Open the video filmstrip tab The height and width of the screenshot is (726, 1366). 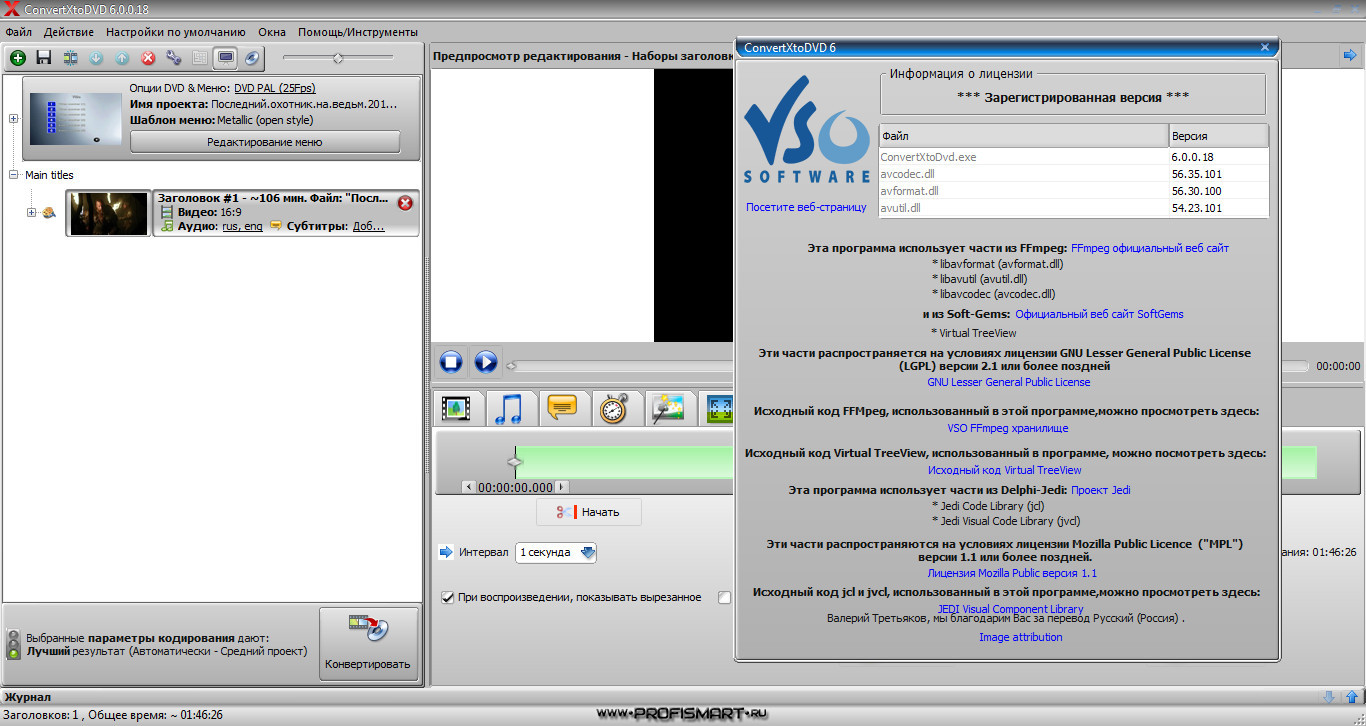pyautogui.click(x=457, y=408)
